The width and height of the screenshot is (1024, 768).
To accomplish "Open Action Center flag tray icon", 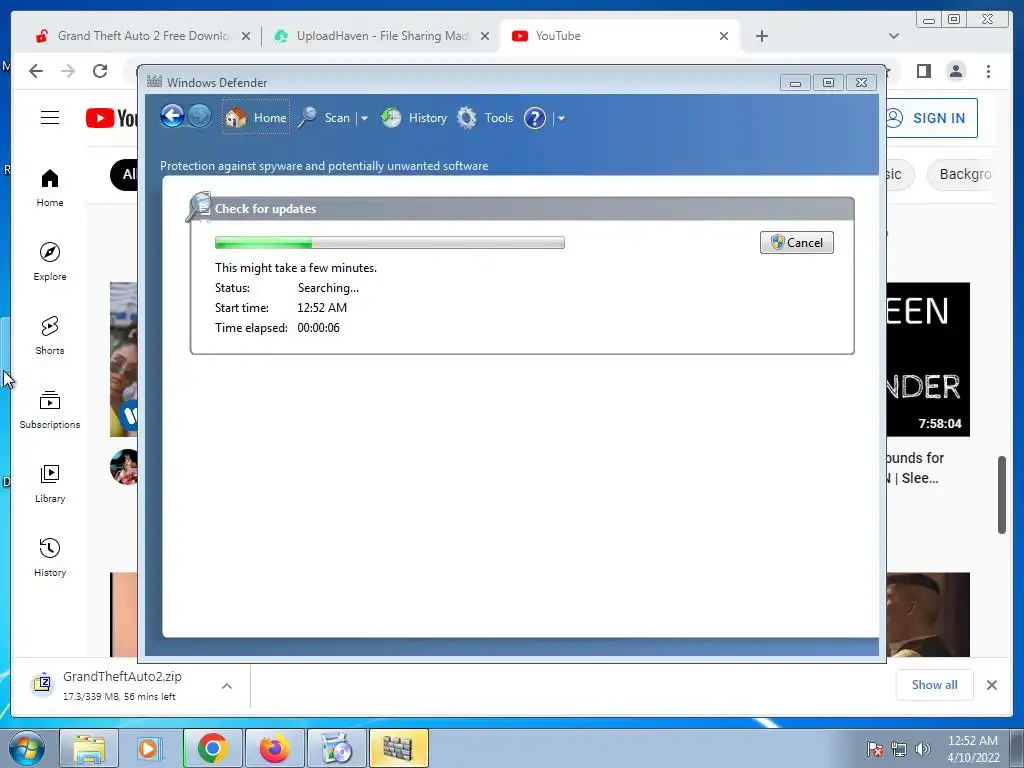I will [875, 749].
